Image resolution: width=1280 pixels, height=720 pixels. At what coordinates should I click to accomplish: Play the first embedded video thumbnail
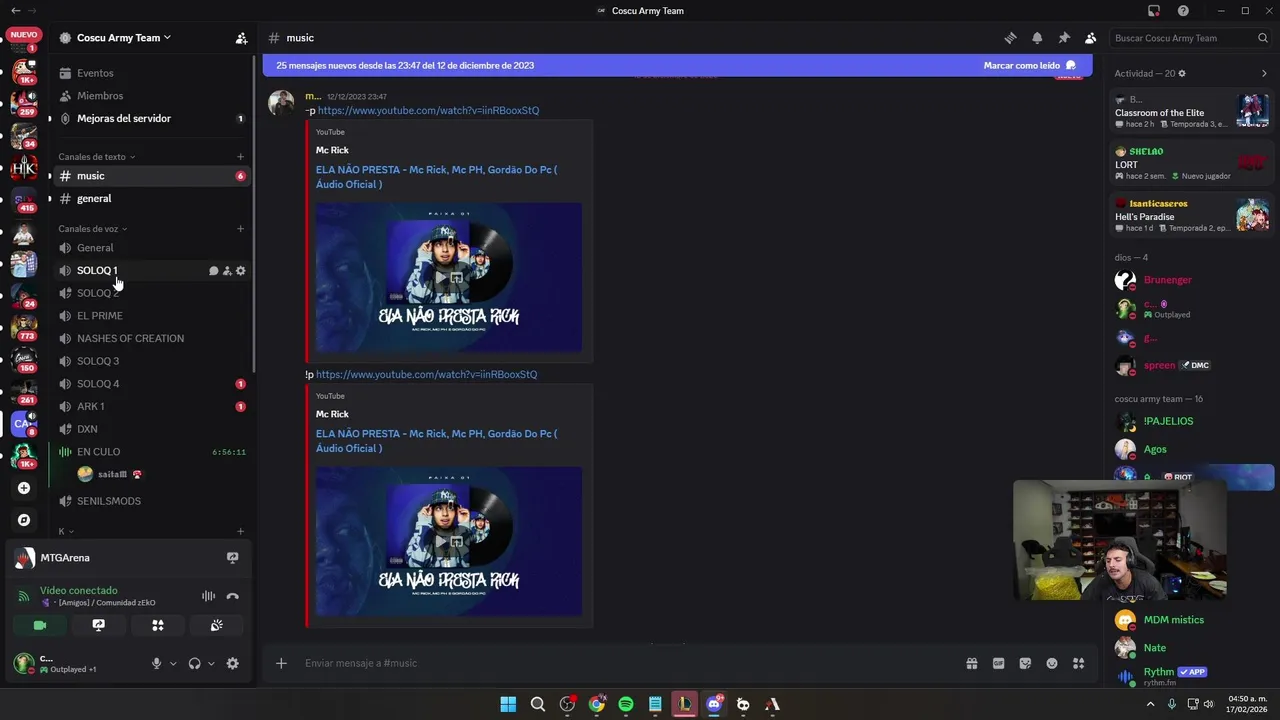coord(449,277)
